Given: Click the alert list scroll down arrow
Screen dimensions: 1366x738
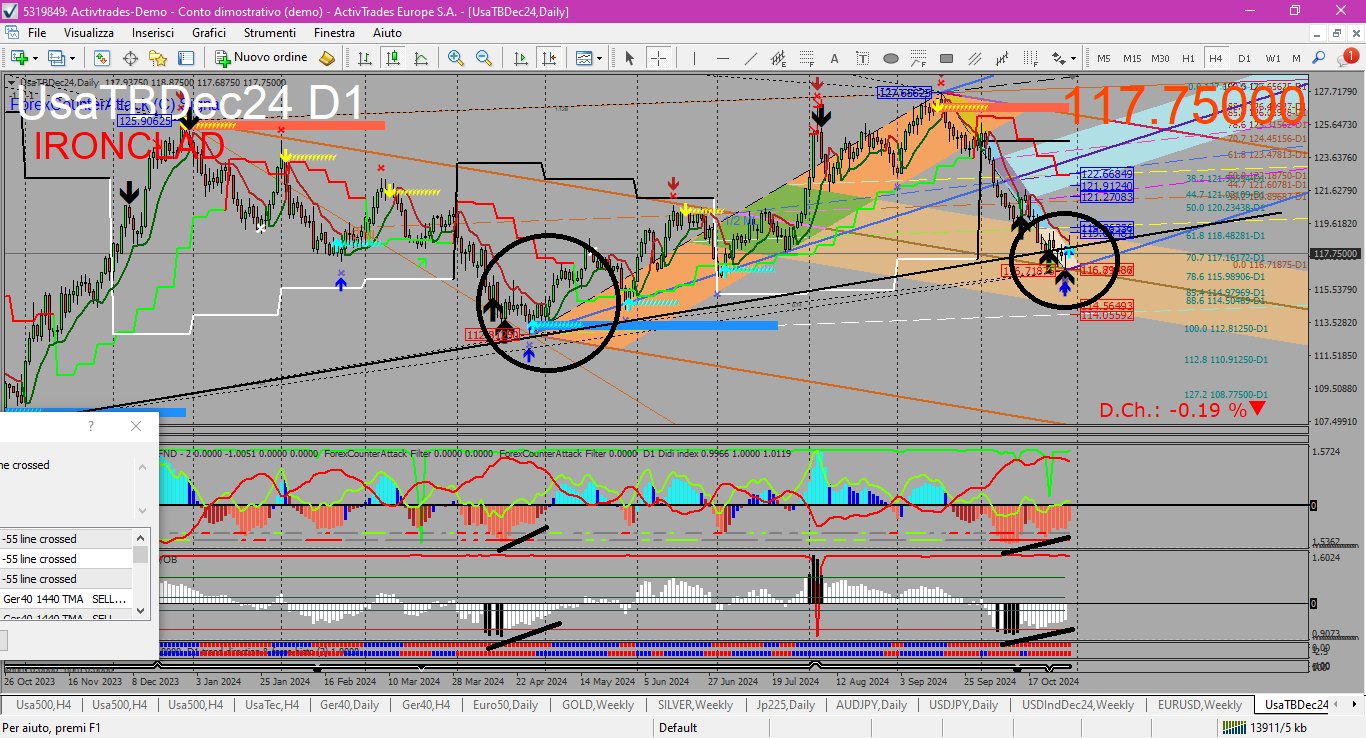Looking at the screenshot, I should point(141,610).
